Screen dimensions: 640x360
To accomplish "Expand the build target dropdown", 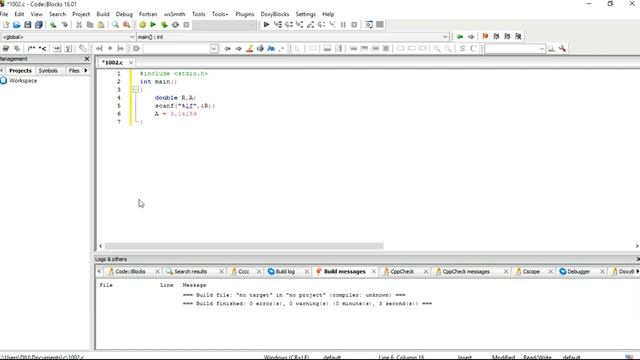I will click(x=253, y=25).
